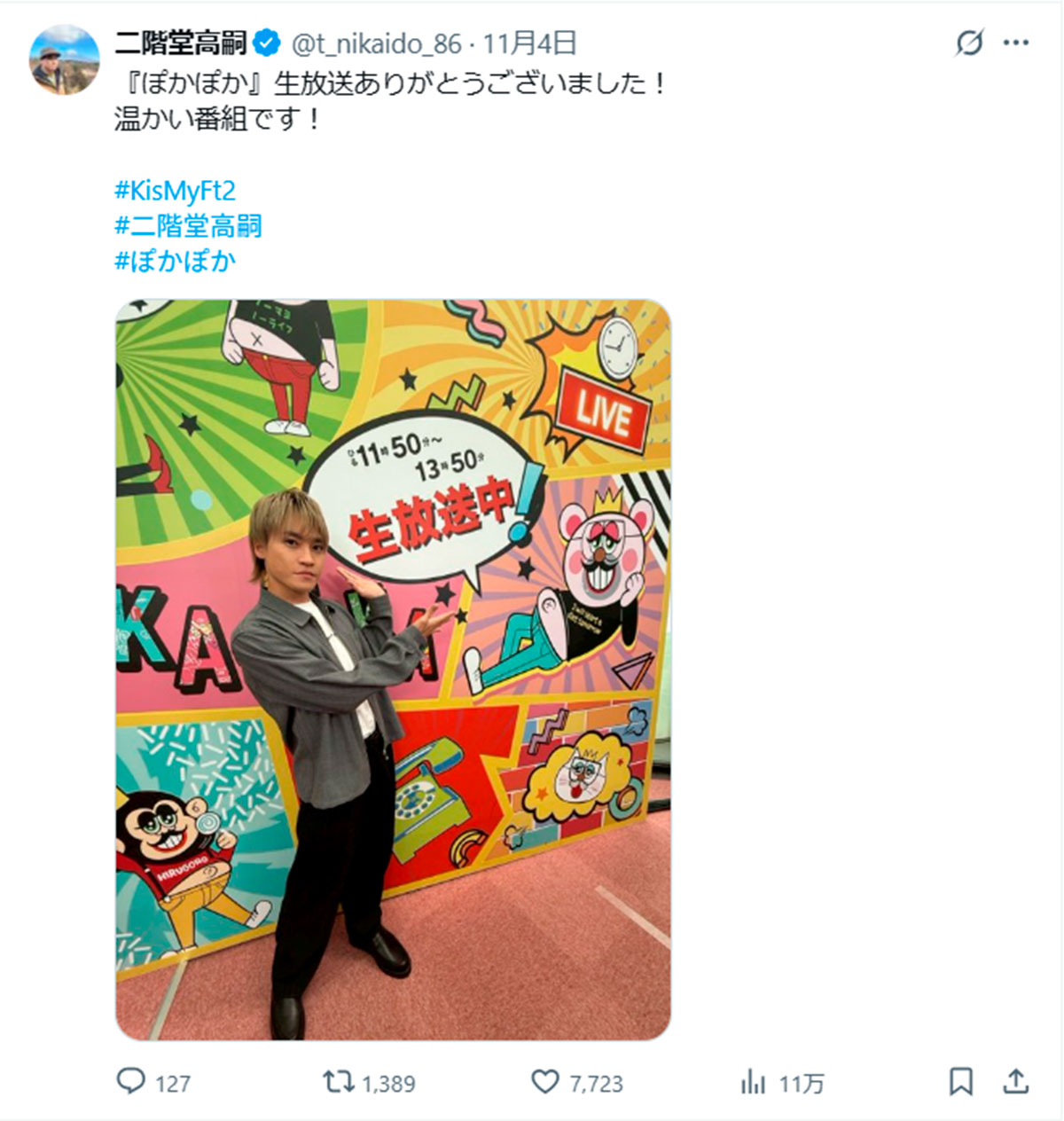Image resolution: width=1064 pixels, height=1121 pixels.
Task: Click the share upload icon
Action: [1016, 1081]
